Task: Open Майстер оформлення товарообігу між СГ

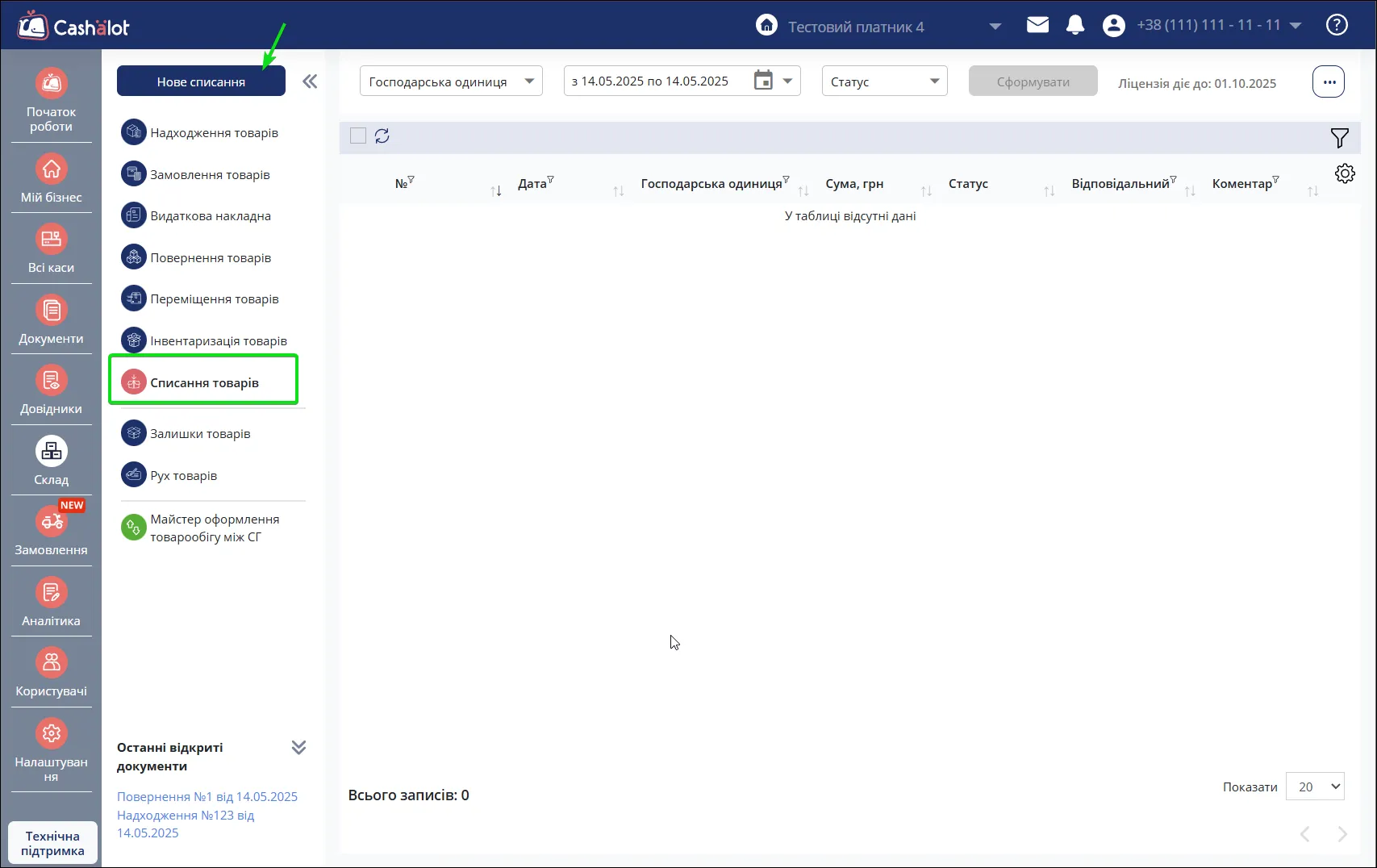Action: [x=200, y=528]
